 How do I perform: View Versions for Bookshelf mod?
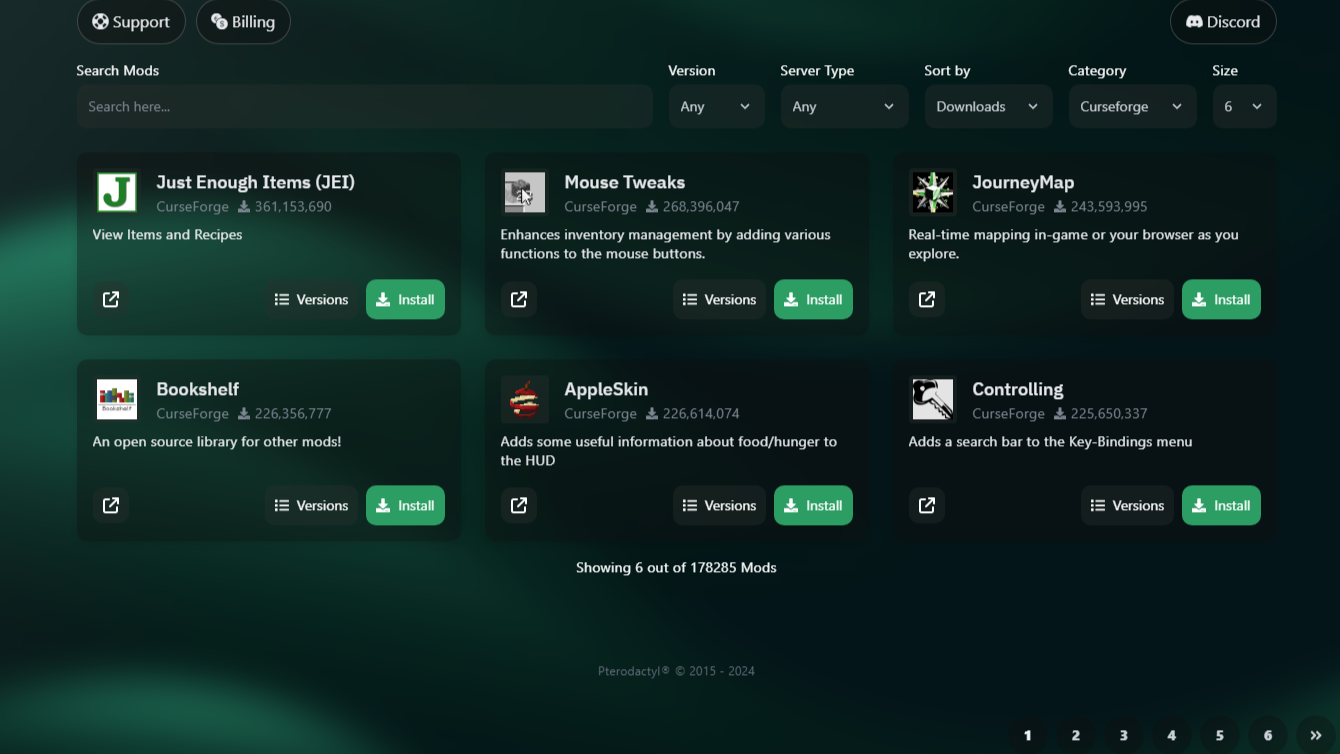pyautogui.click(x=311, y=506)
